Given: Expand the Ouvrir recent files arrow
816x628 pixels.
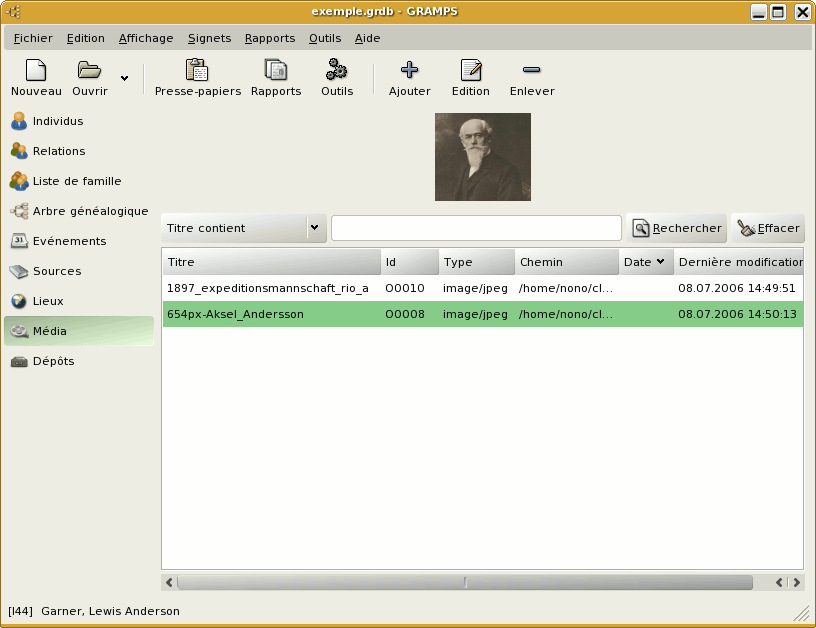Looking at the screenshot, I should tap(124, 78).
